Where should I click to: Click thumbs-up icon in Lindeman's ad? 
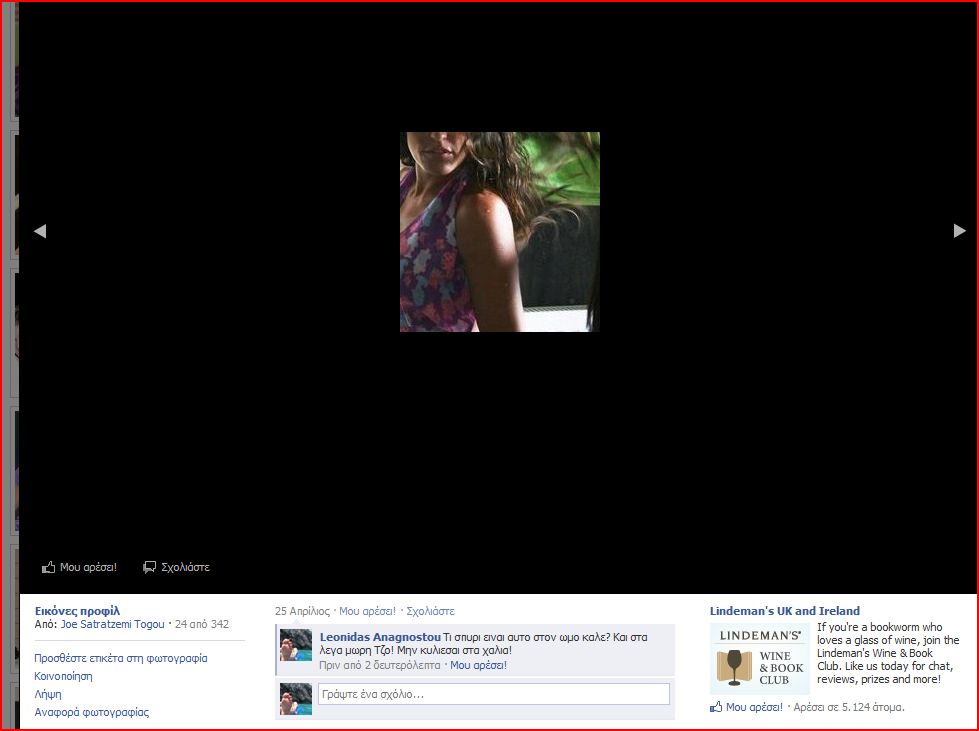coord(716,707)
